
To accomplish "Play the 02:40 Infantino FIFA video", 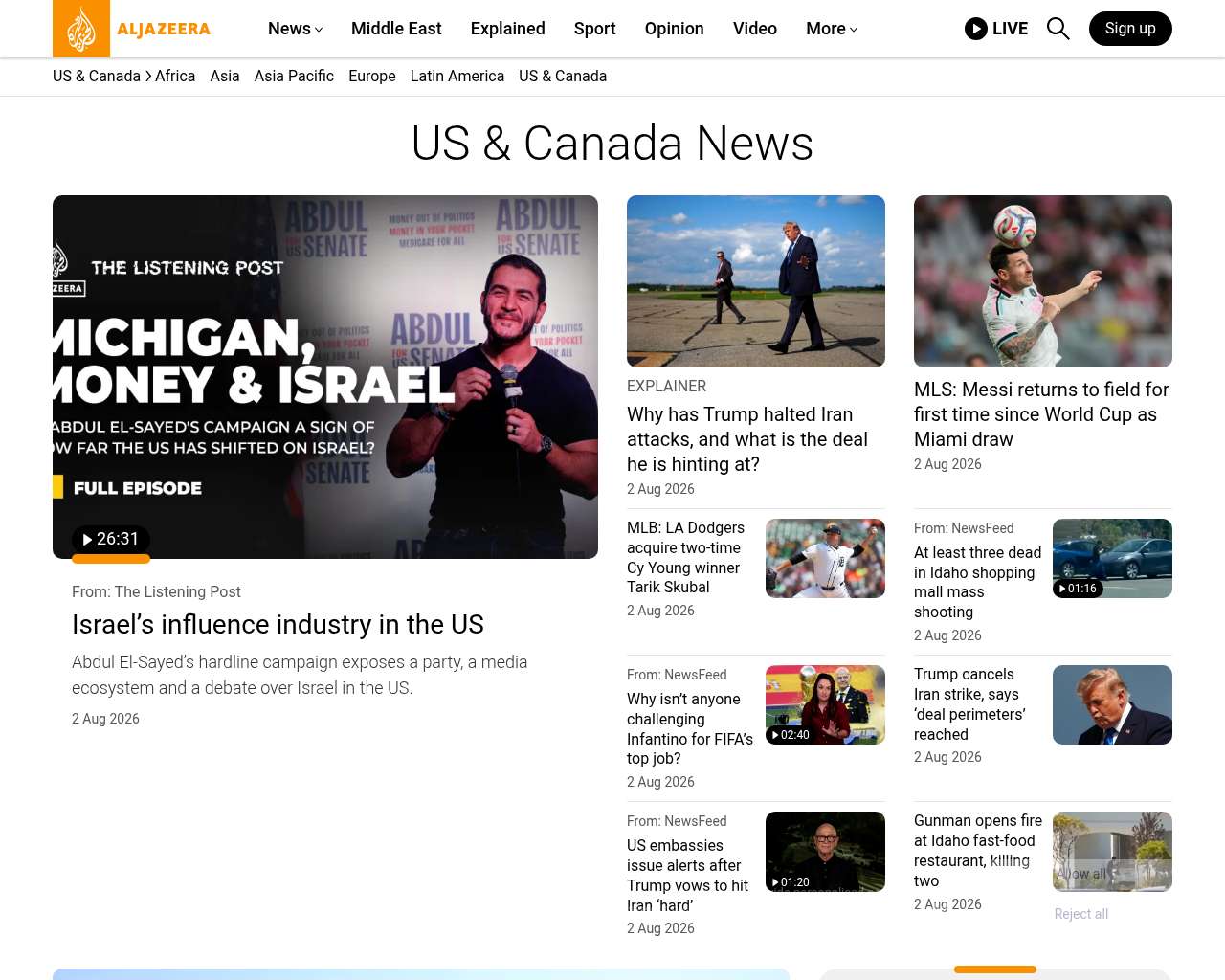I will click(x=791, y=735).
